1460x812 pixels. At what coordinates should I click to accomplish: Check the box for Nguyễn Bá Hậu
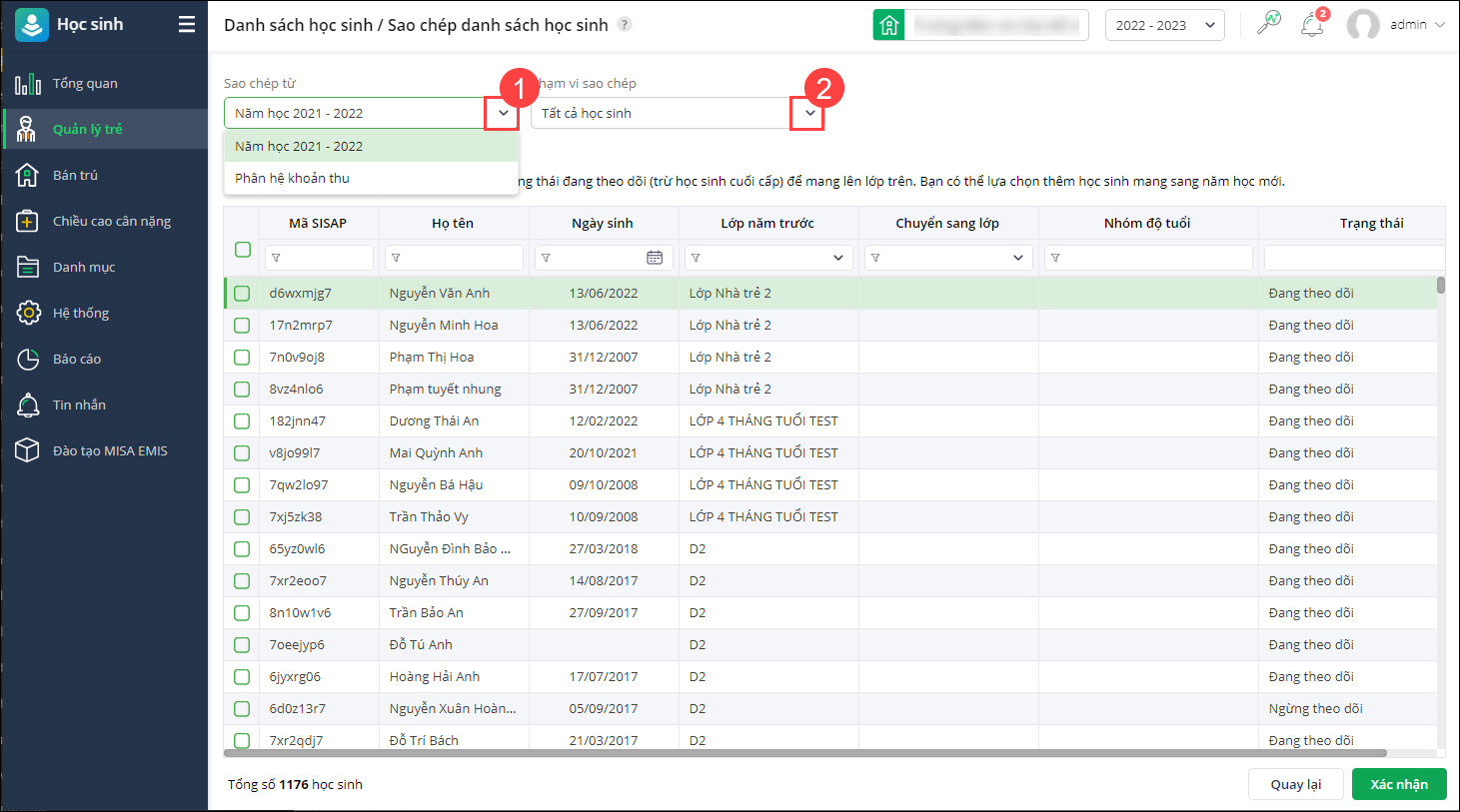point(242,485)
